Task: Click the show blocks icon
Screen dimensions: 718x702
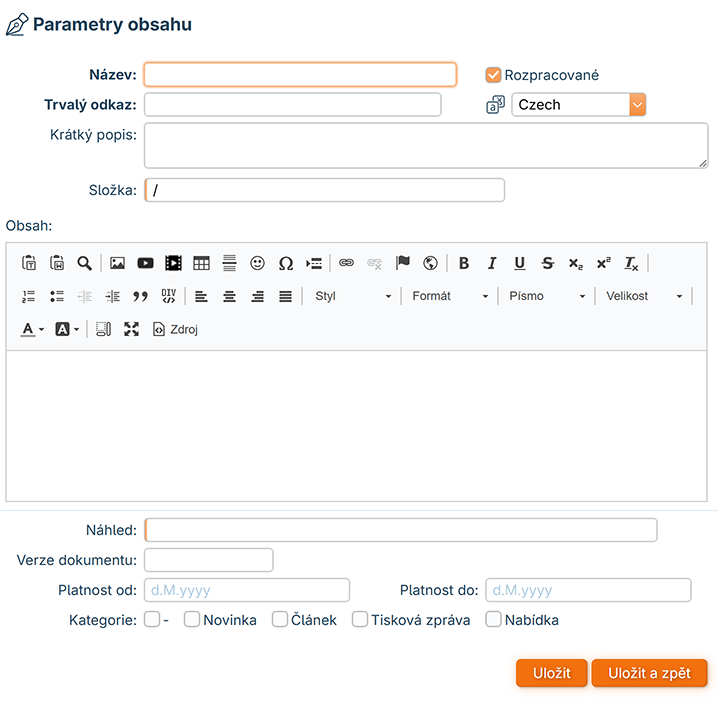Action: click(103, 329)
